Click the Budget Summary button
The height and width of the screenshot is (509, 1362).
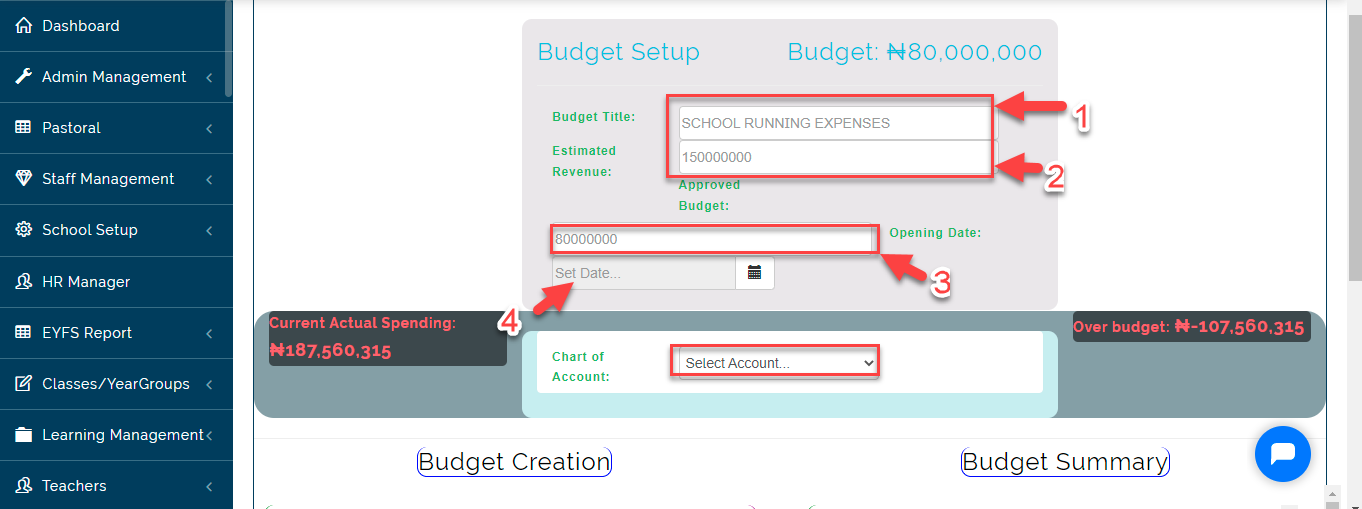pyautogui.click(x=1065, y=462)
